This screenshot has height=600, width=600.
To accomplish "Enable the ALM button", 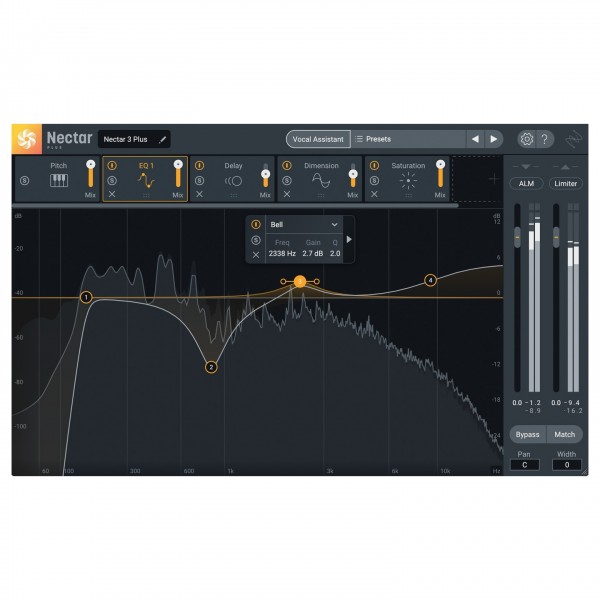I will (x=526, y=184).
